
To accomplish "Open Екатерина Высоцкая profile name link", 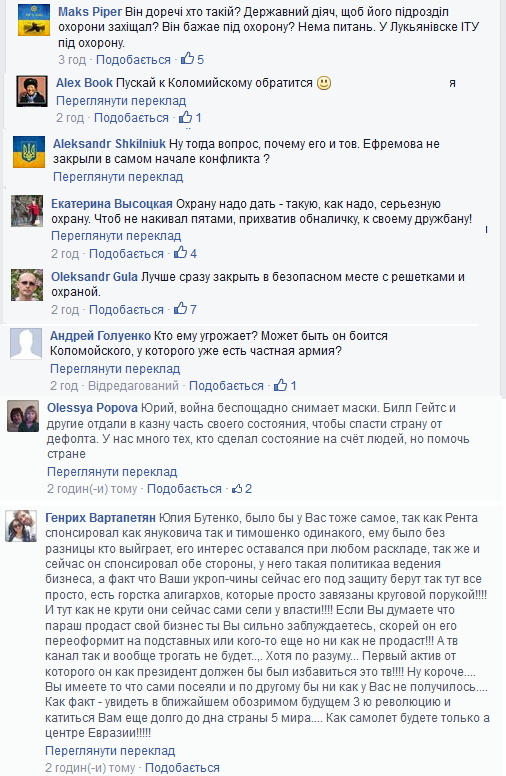I will 112,204.
